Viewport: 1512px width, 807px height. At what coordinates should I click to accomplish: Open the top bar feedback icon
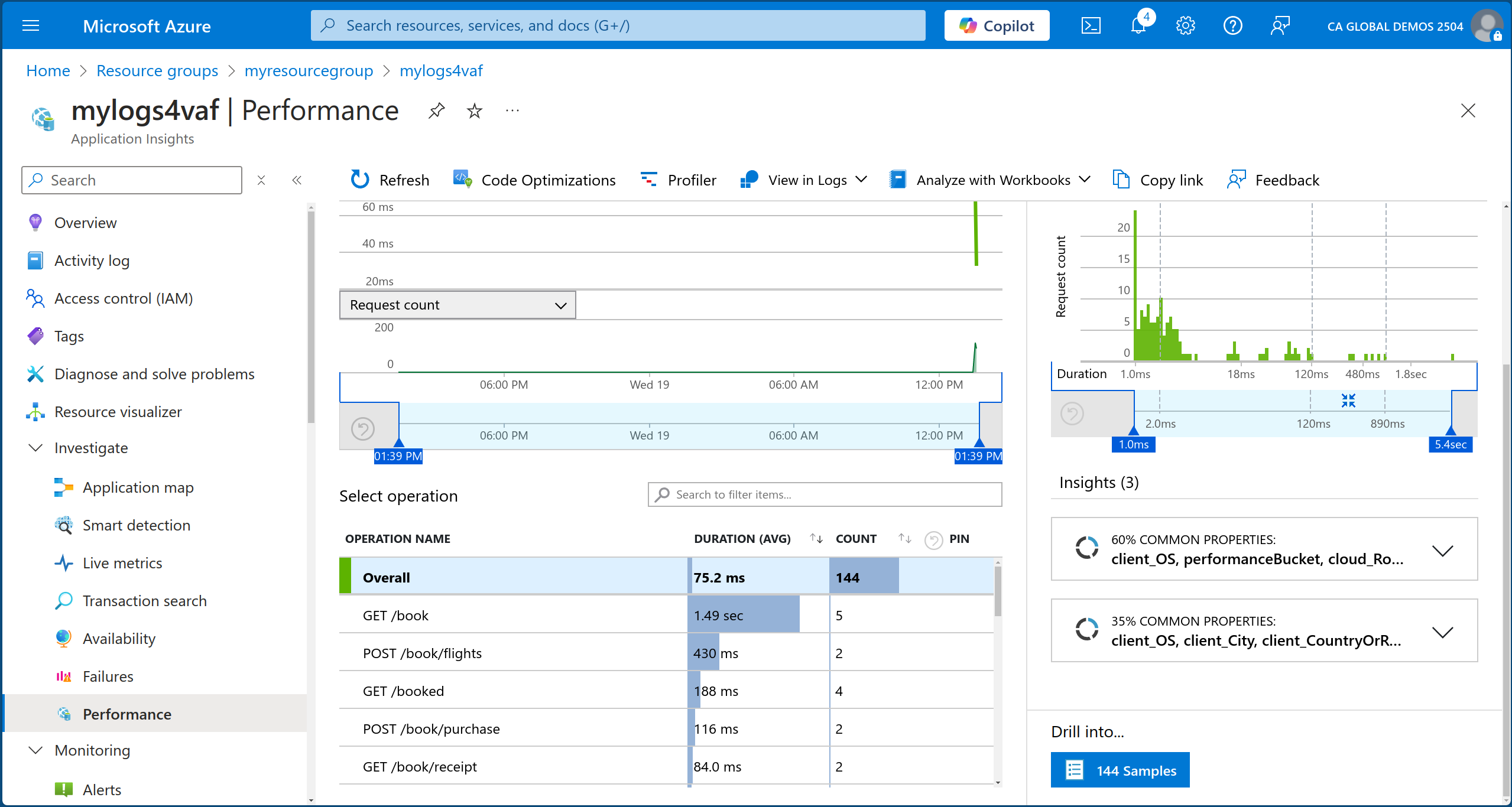point(1280,26)
